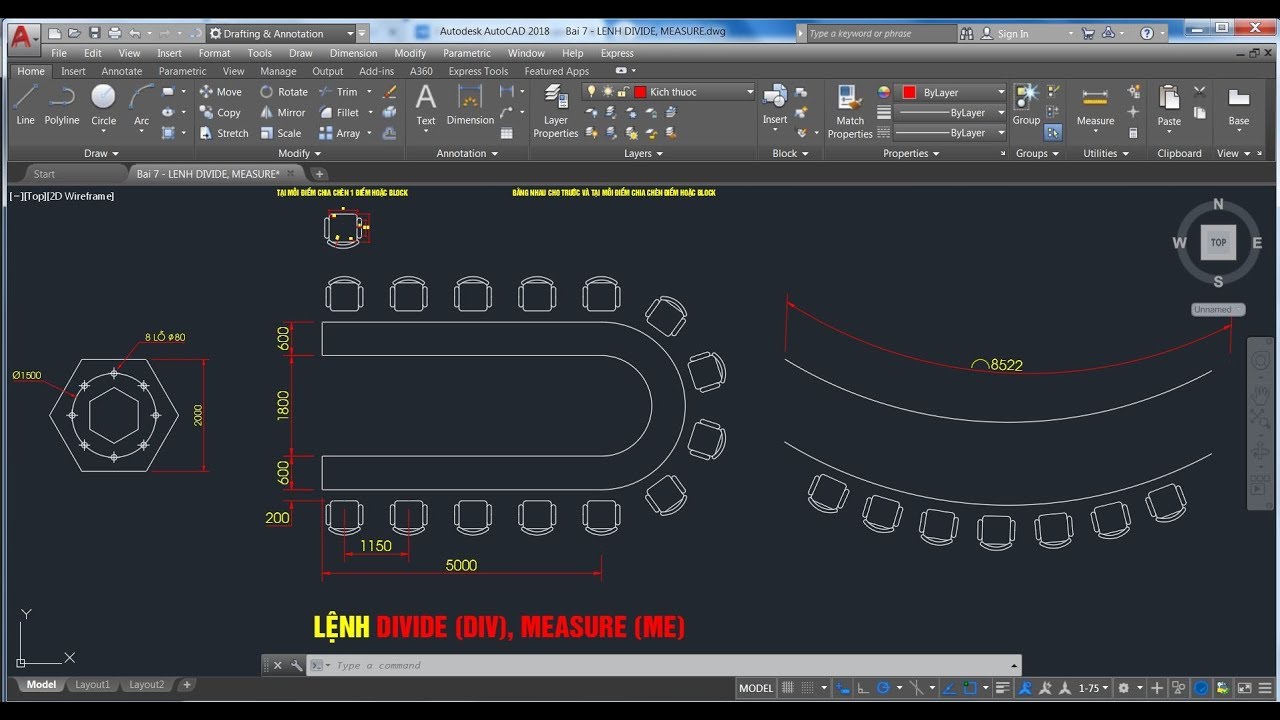Image resolution: width=1280 pixels, height=720 pixels.
Task: Toggle the light bulb layer visibility icon
Action: pyautogui.click(x=591, y=92)
